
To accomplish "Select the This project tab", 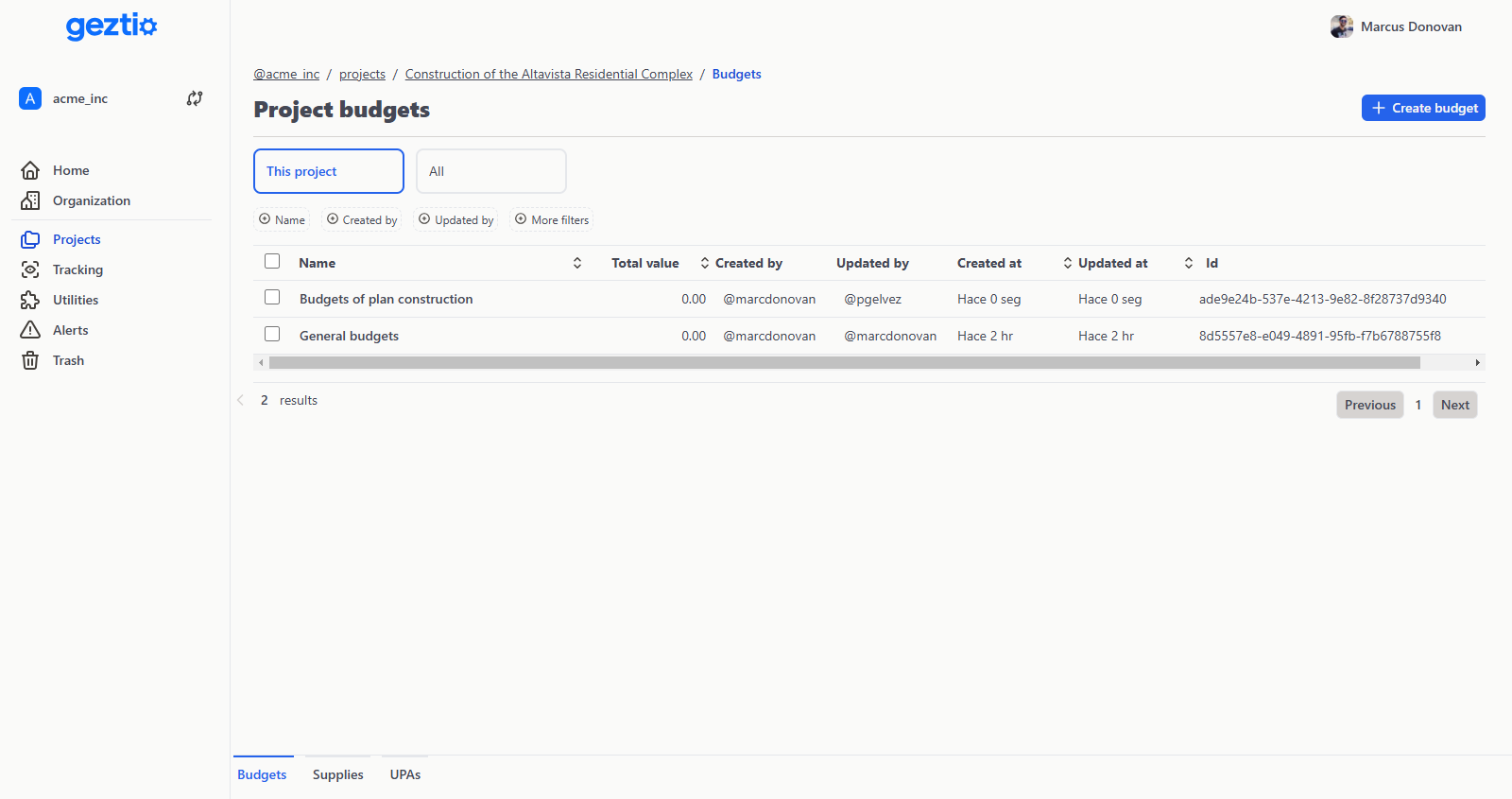I will coord(329,171).
